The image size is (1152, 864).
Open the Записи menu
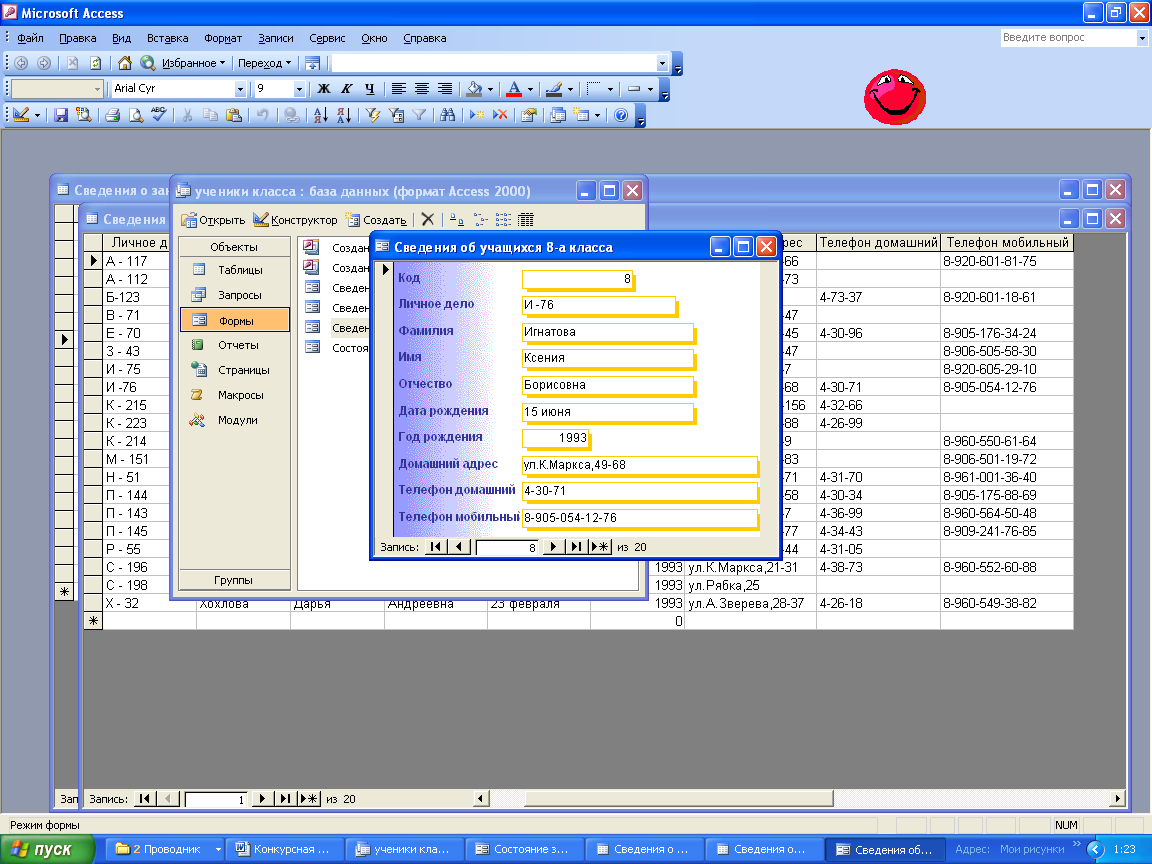pos(276,38)
